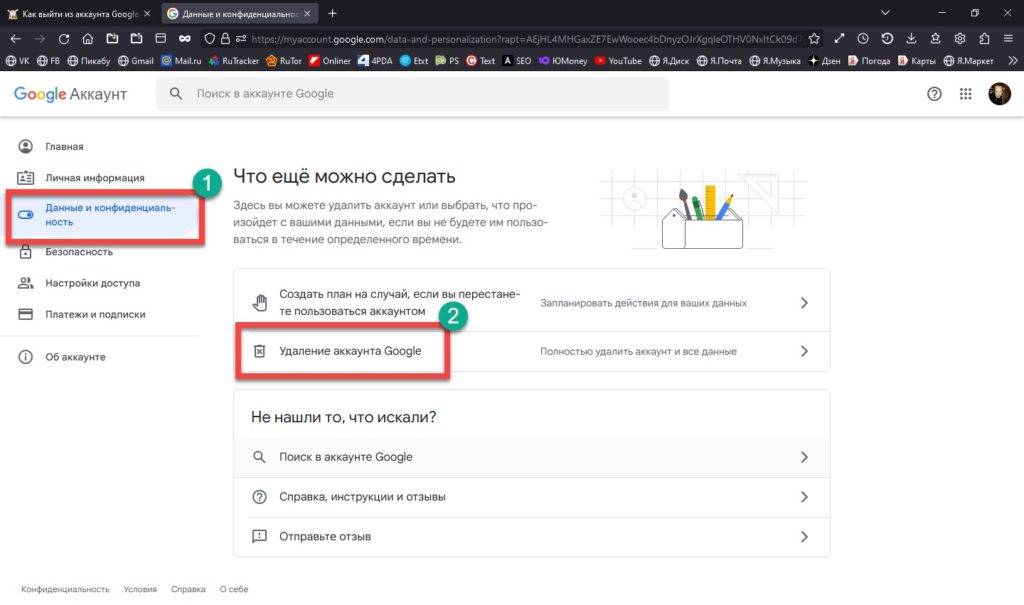Click the help question mark icon
The image size is (1024, 605).
click(934, 94)
